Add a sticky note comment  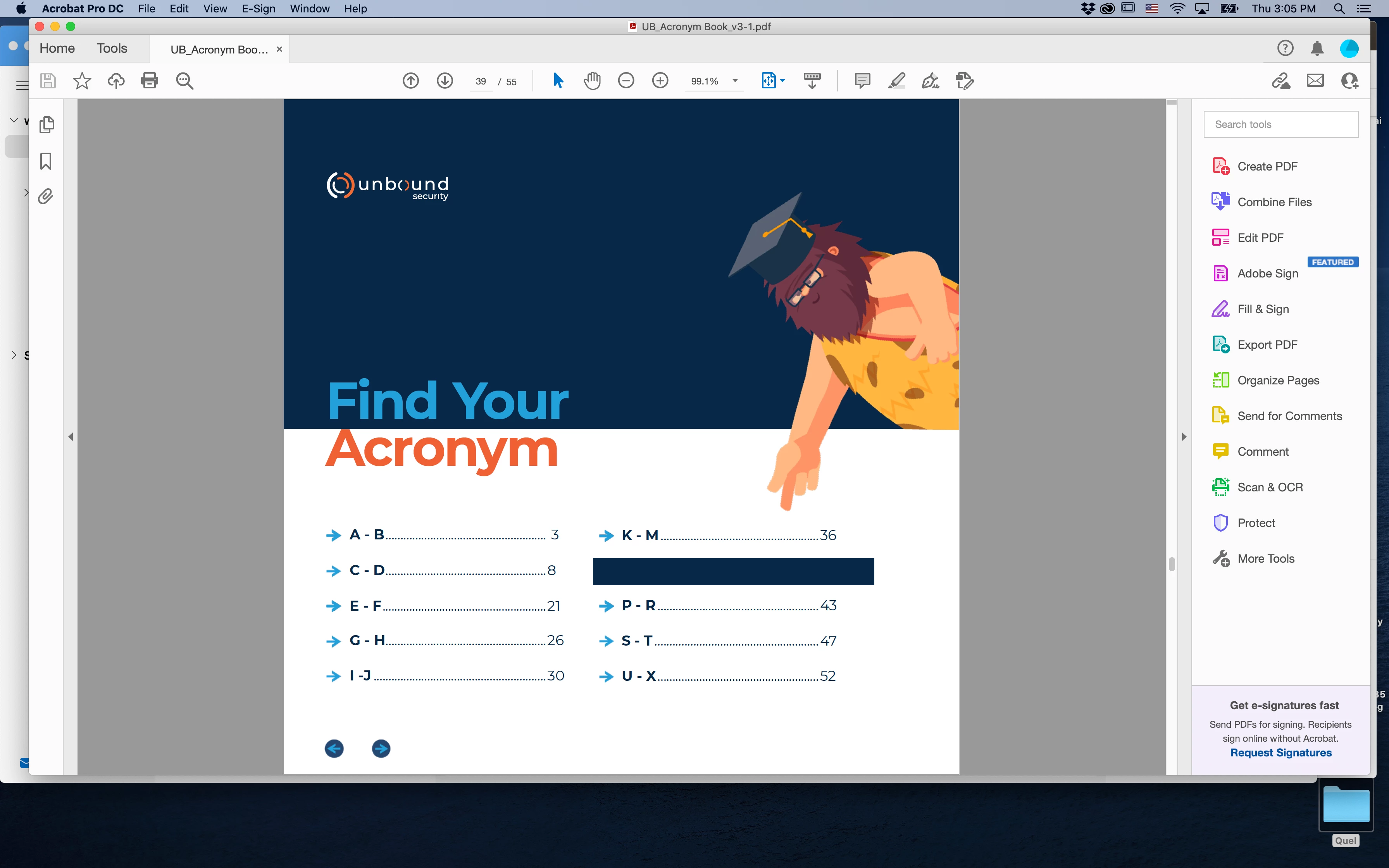pyautogui.click(x=862, y=80)
